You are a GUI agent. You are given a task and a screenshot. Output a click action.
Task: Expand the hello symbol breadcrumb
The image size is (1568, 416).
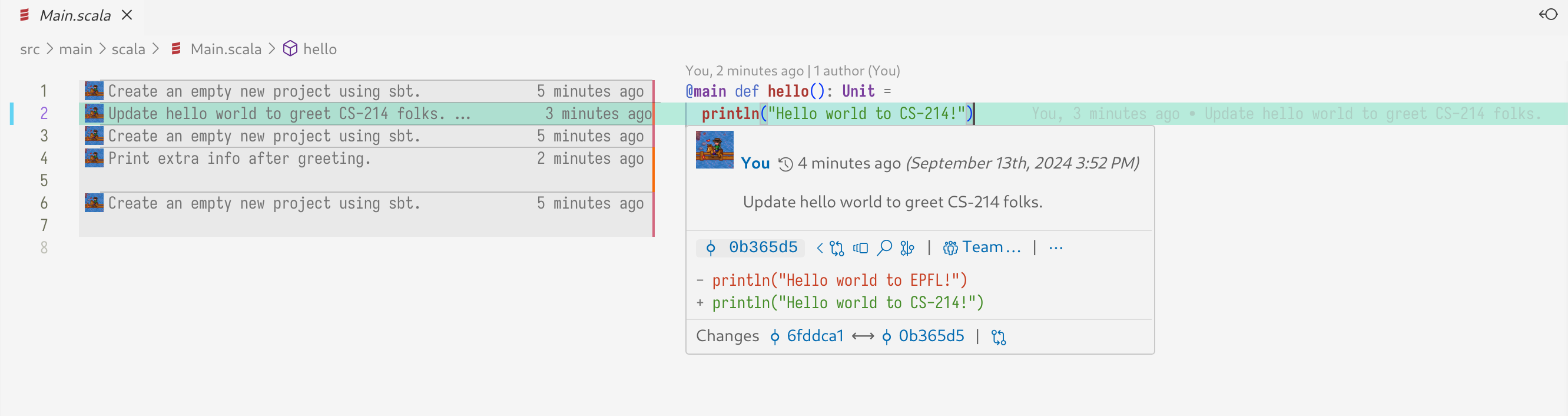click(x=320, y=49)
